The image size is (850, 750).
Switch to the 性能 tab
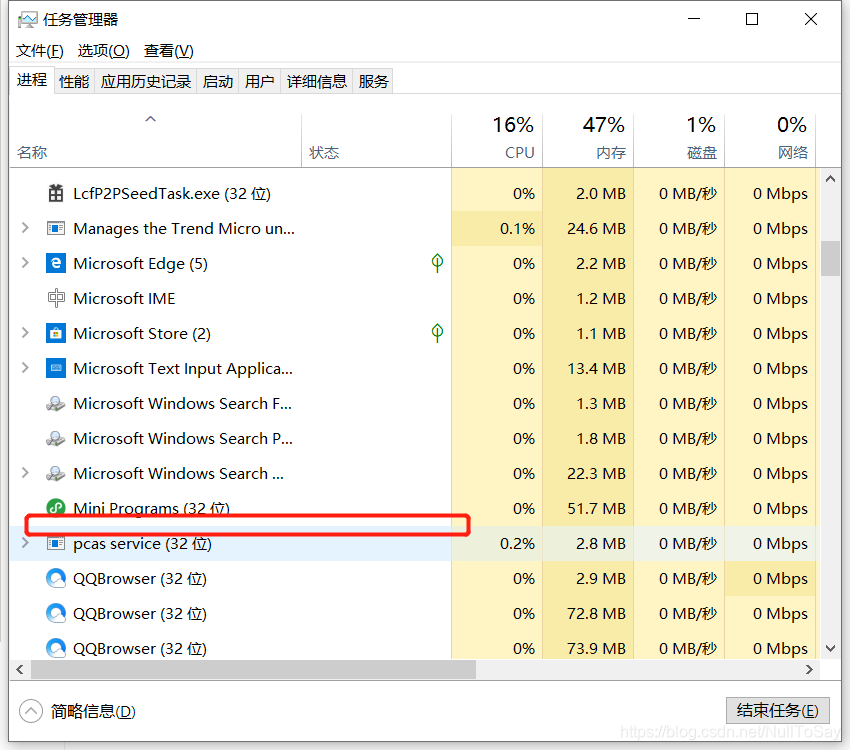click(74, 81)
